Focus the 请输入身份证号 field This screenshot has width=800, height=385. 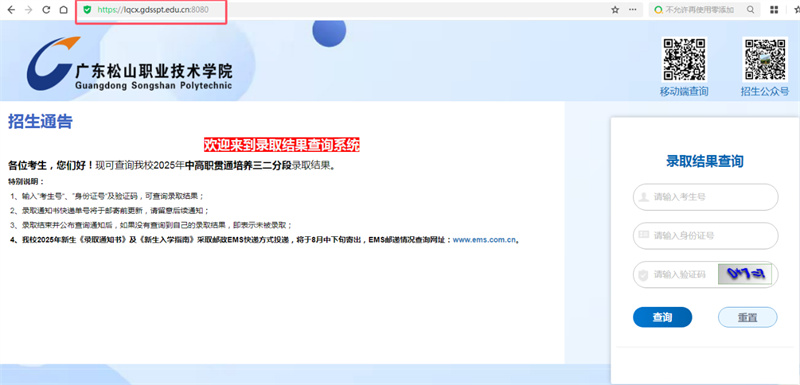click(706, 236)
